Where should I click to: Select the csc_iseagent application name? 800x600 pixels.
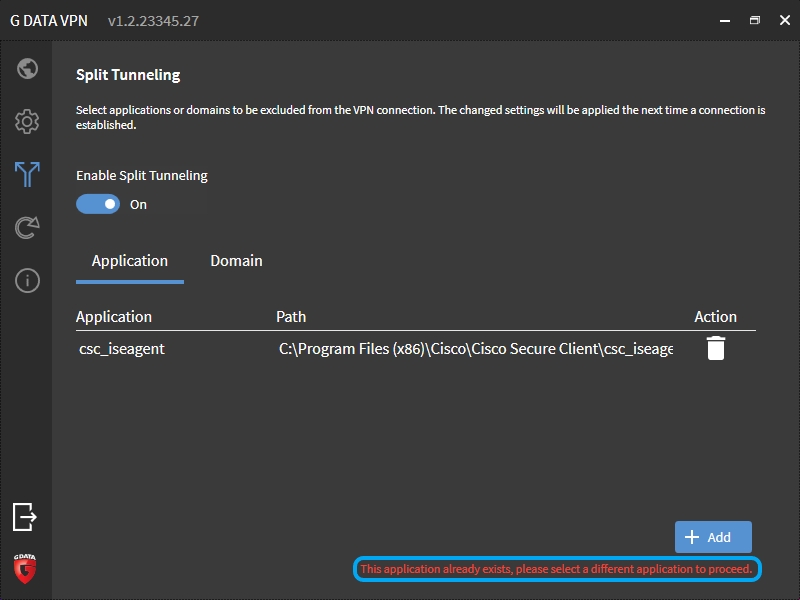tap(121, 349)
